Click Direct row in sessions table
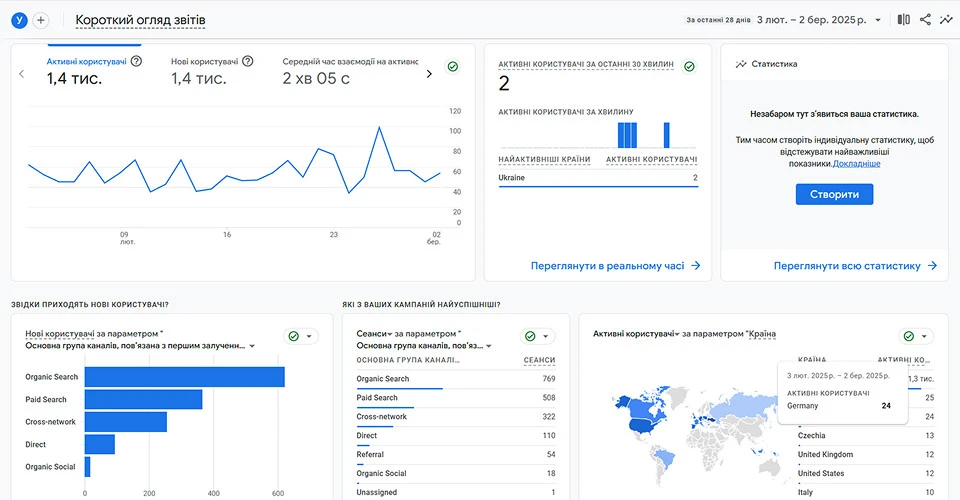This screenshot has height=500, width=960. click(x=456, y=436)
